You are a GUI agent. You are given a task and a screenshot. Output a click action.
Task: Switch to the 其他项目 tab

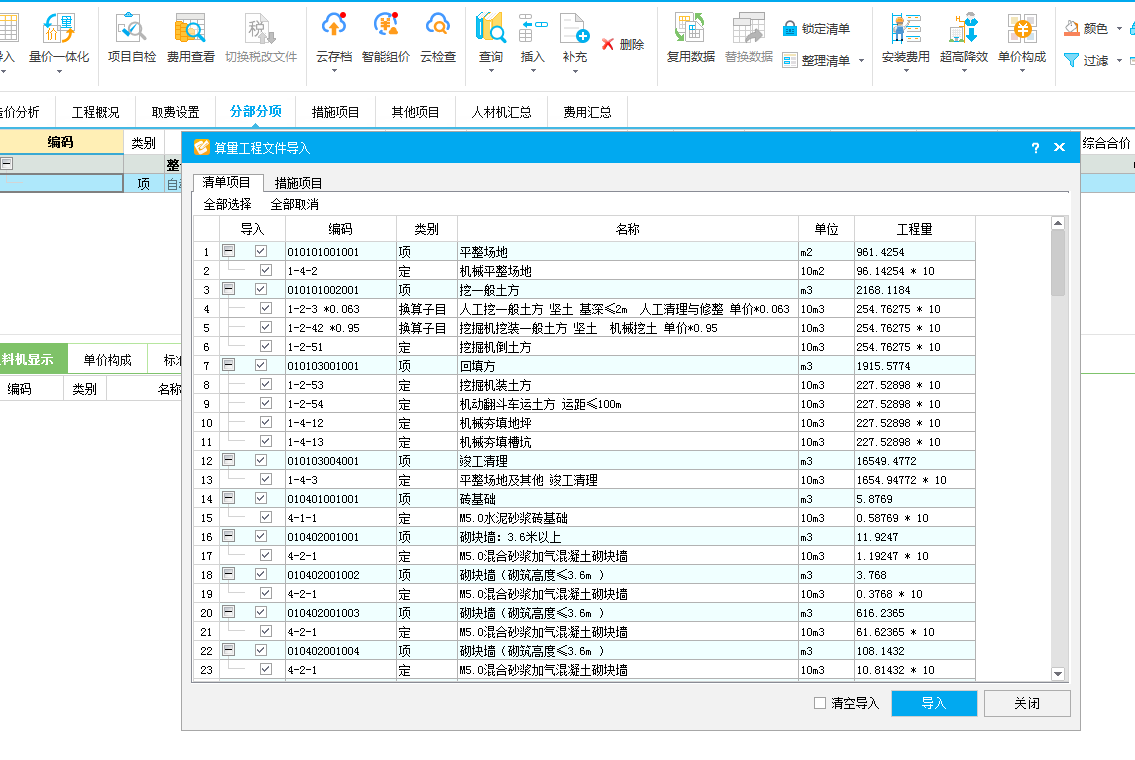point(415,112)
